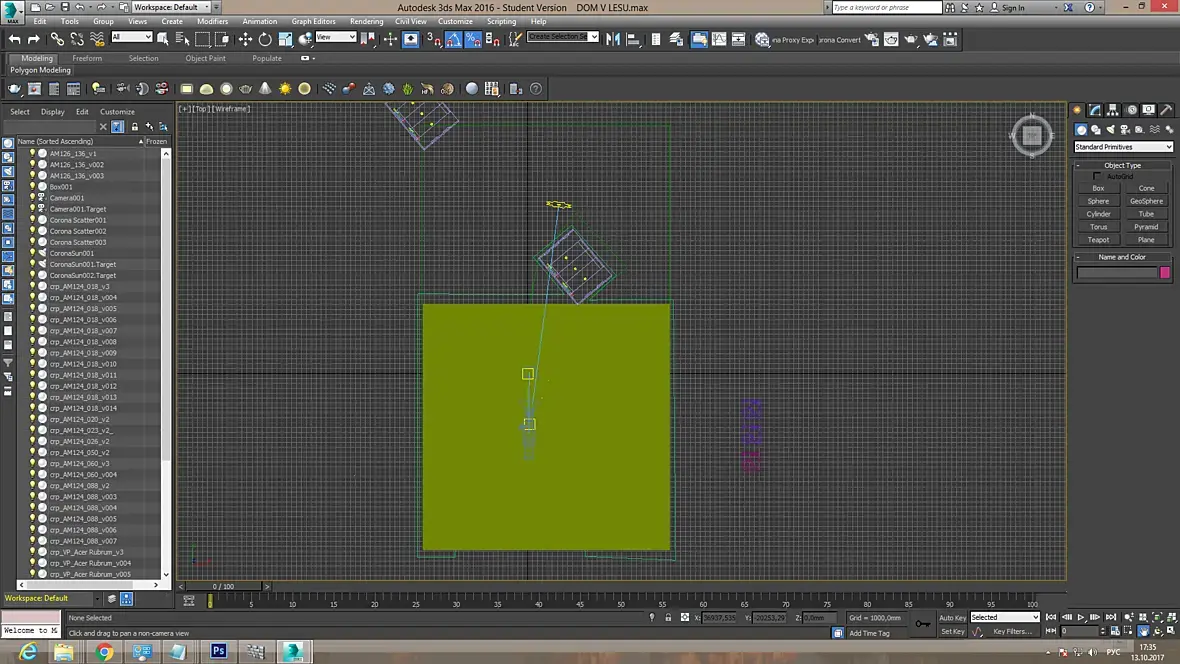This screenshot has height=664, width=1180.
Task: Click the Mirror tool icon
Action: pos(614,39)
